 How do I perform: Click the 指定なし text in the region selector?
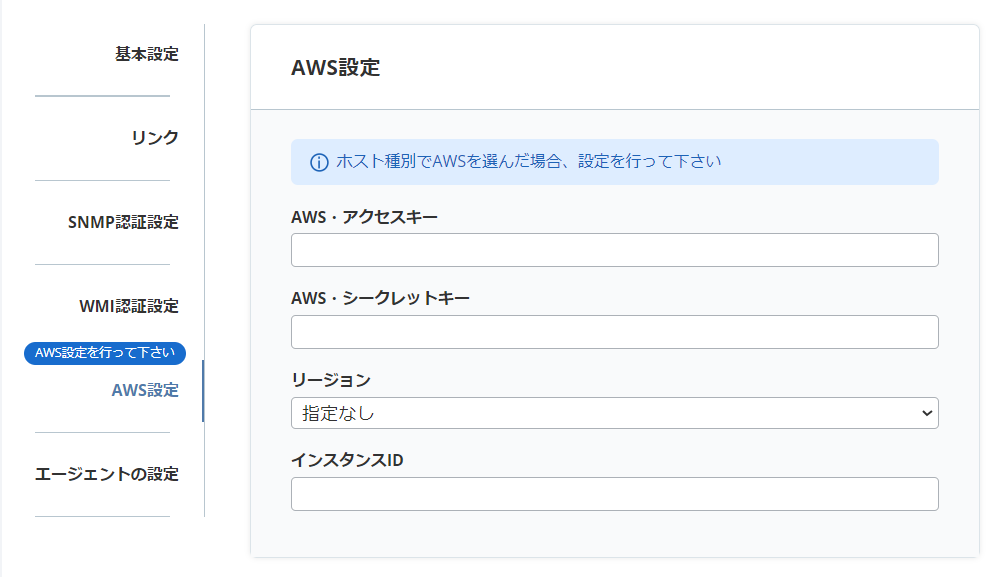coord(338,413)
